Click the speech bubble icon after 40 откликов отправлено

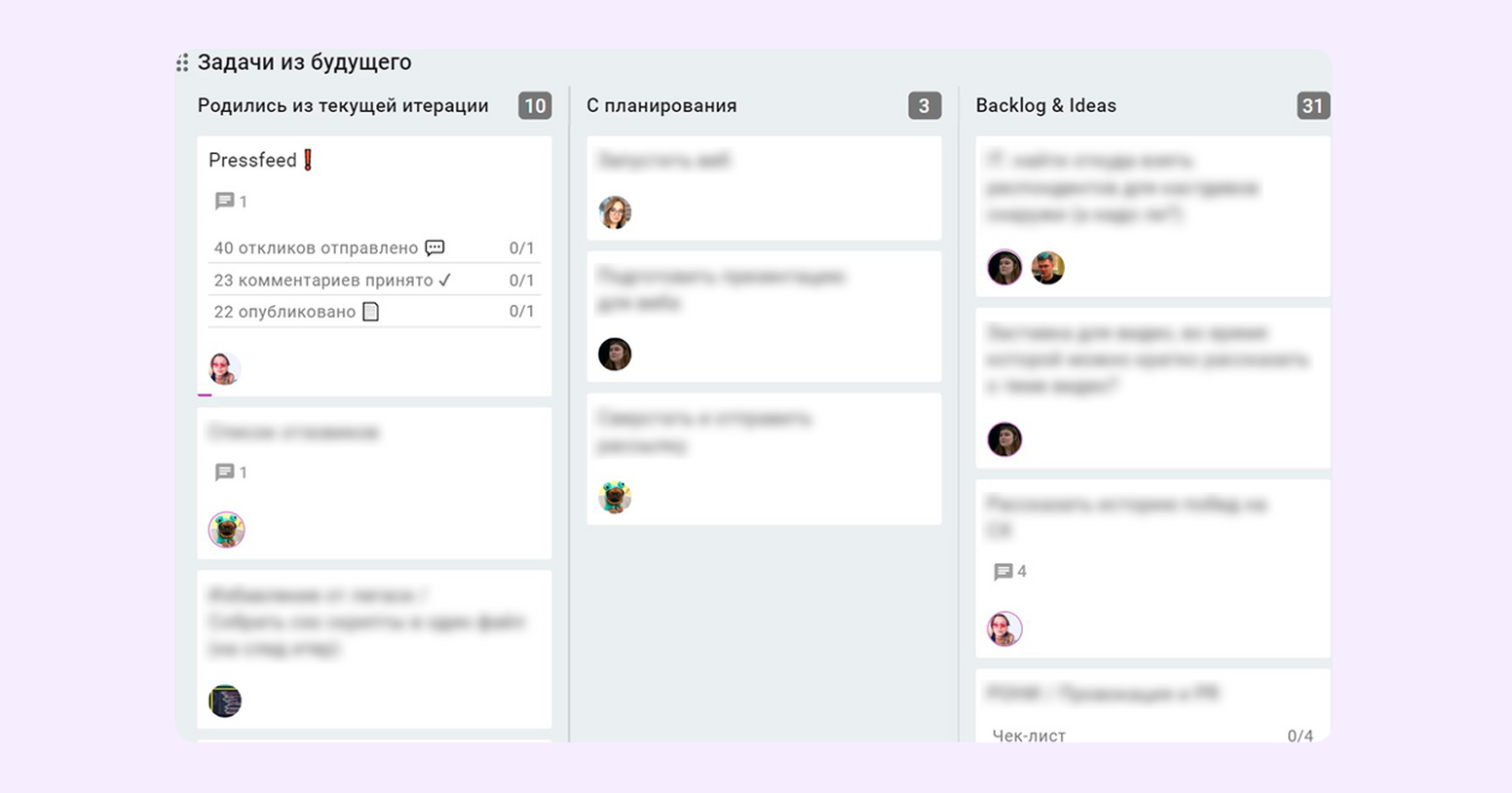click(x=435, y=247)
